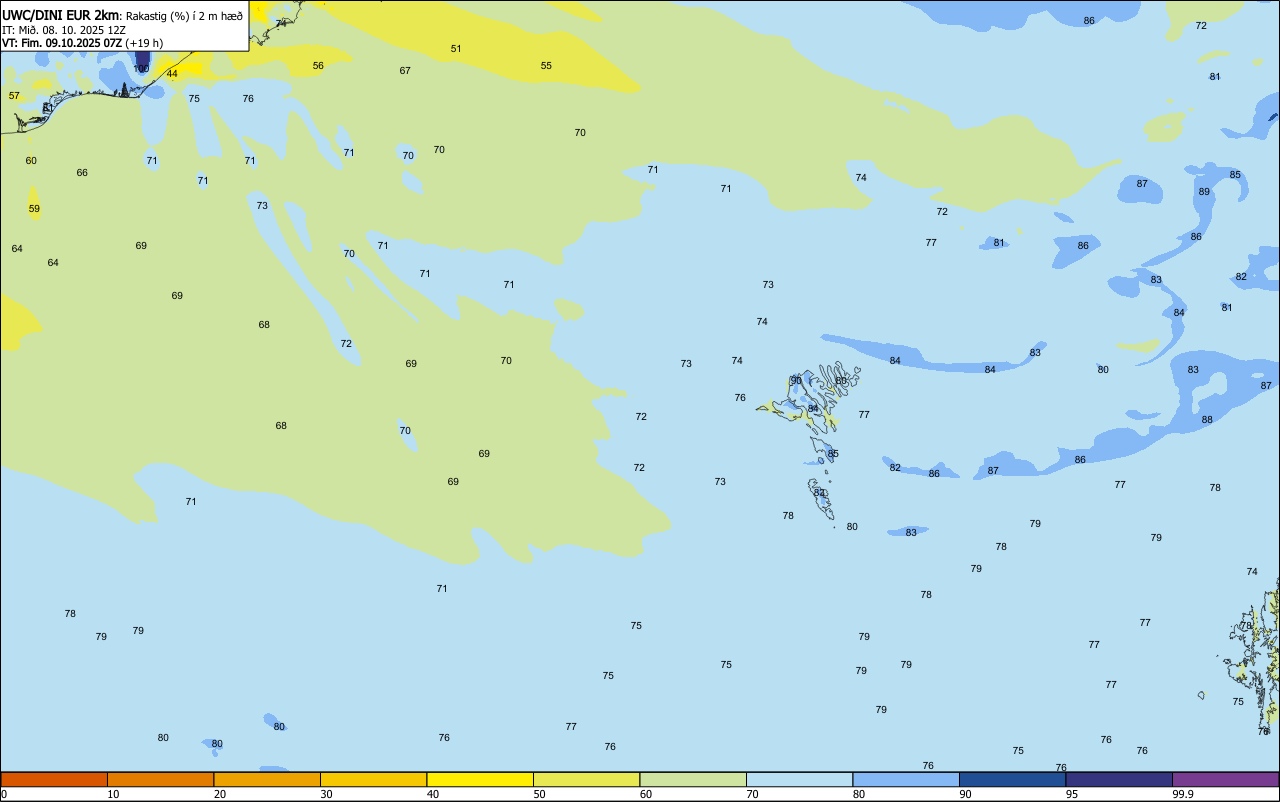
Task: Click the map value '57' near left edge
Action: coord(14,95)
